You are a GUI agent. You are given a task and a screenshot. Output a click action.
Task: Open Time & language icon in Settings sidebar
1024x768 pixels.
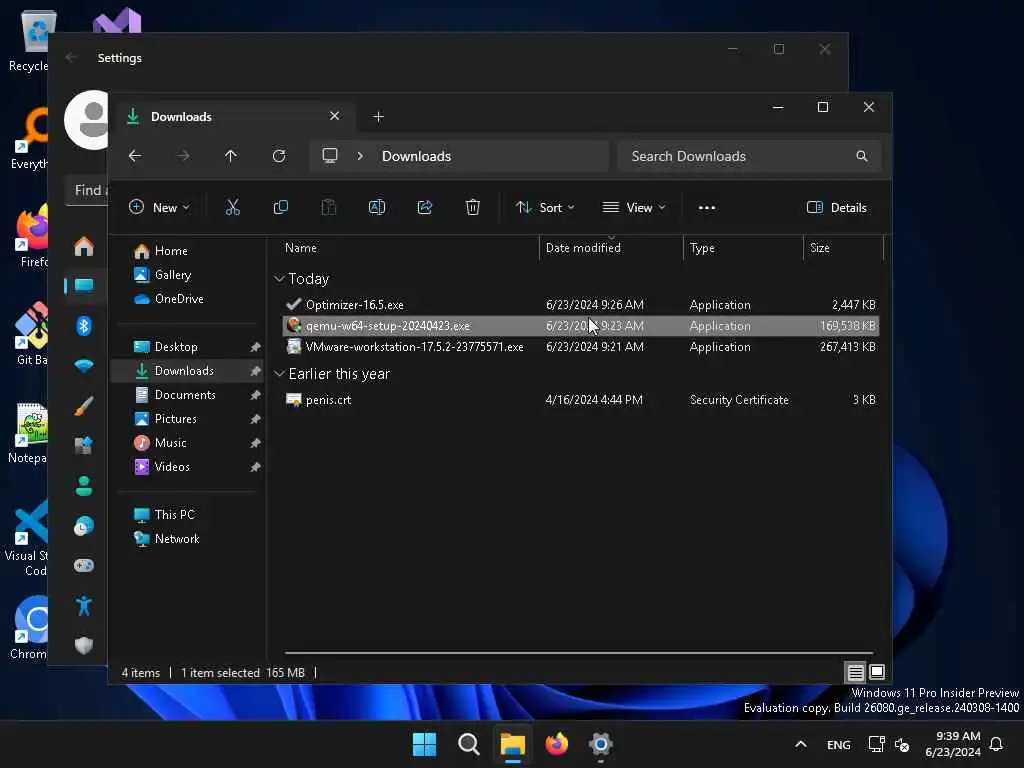point(84,526)
